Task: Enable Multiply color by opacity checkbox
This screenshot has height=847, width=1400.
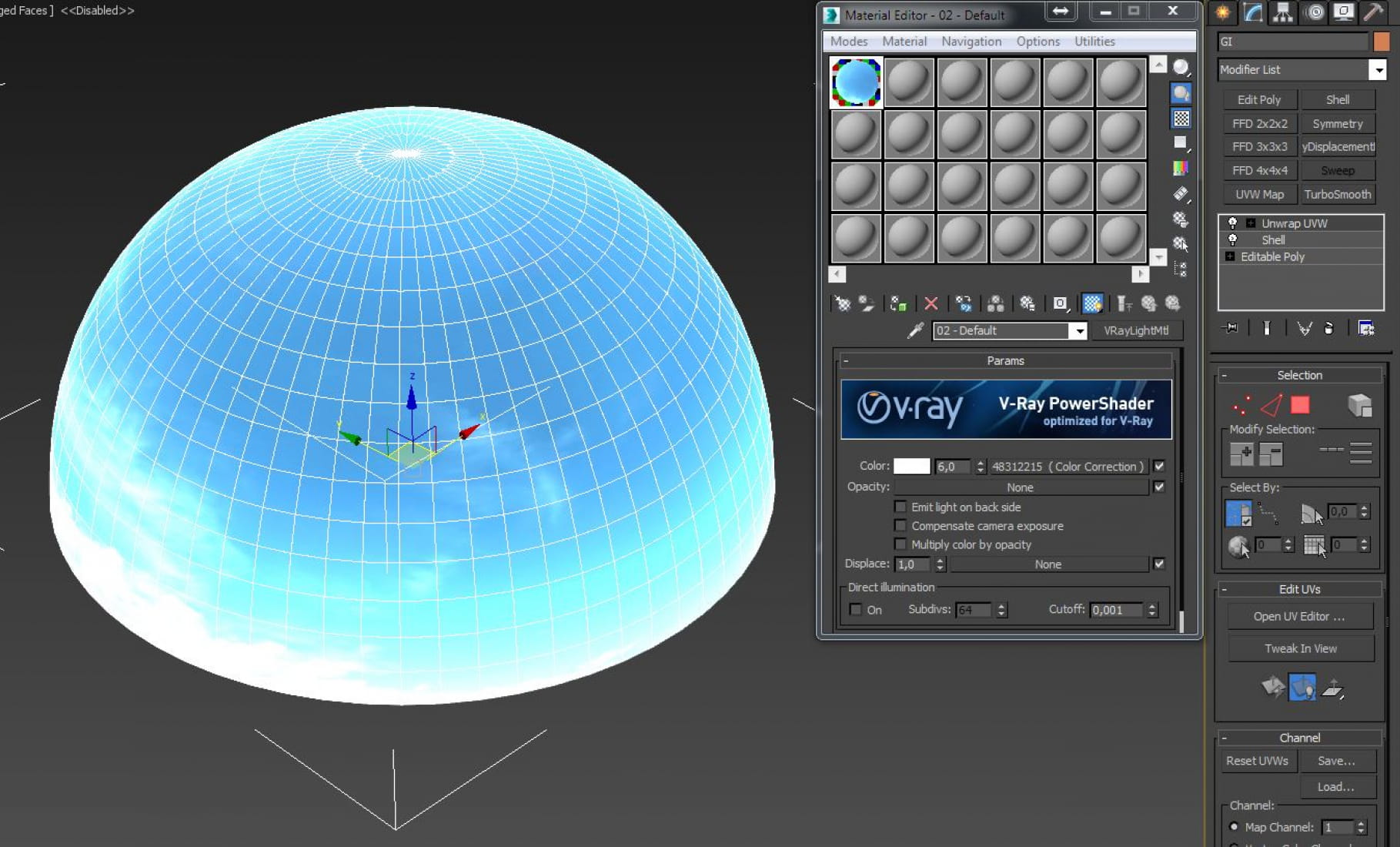Action: [x=900, y=544]
